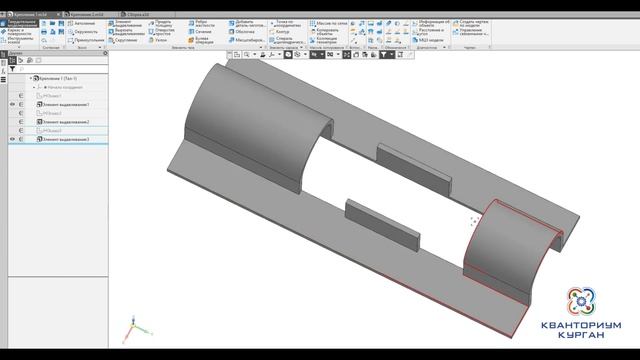Click Добавить деталь-заготовку command

pyautogui.click(x=247, y=23)
